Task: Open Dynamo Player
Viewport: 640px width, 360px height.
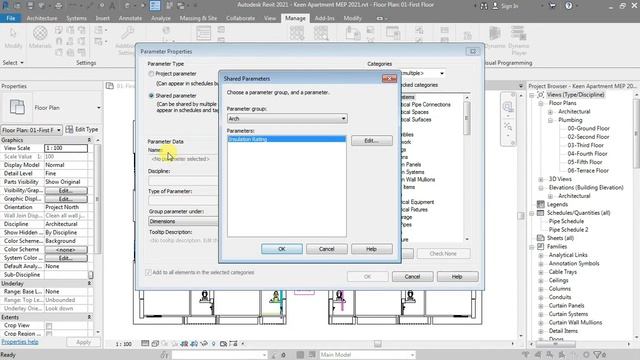Action: pyautogui.click(x=518, y=40)
